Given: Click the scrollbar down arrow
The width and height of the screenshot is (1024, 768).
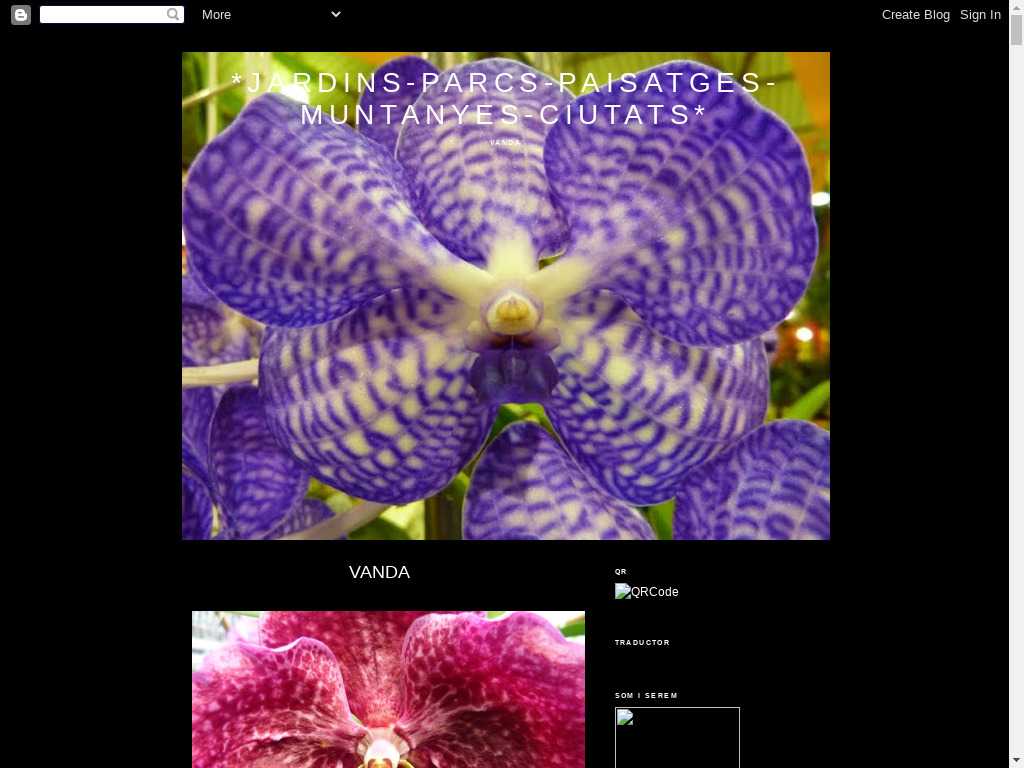Looking at the screenshot, I should [x=1016, y=760].
